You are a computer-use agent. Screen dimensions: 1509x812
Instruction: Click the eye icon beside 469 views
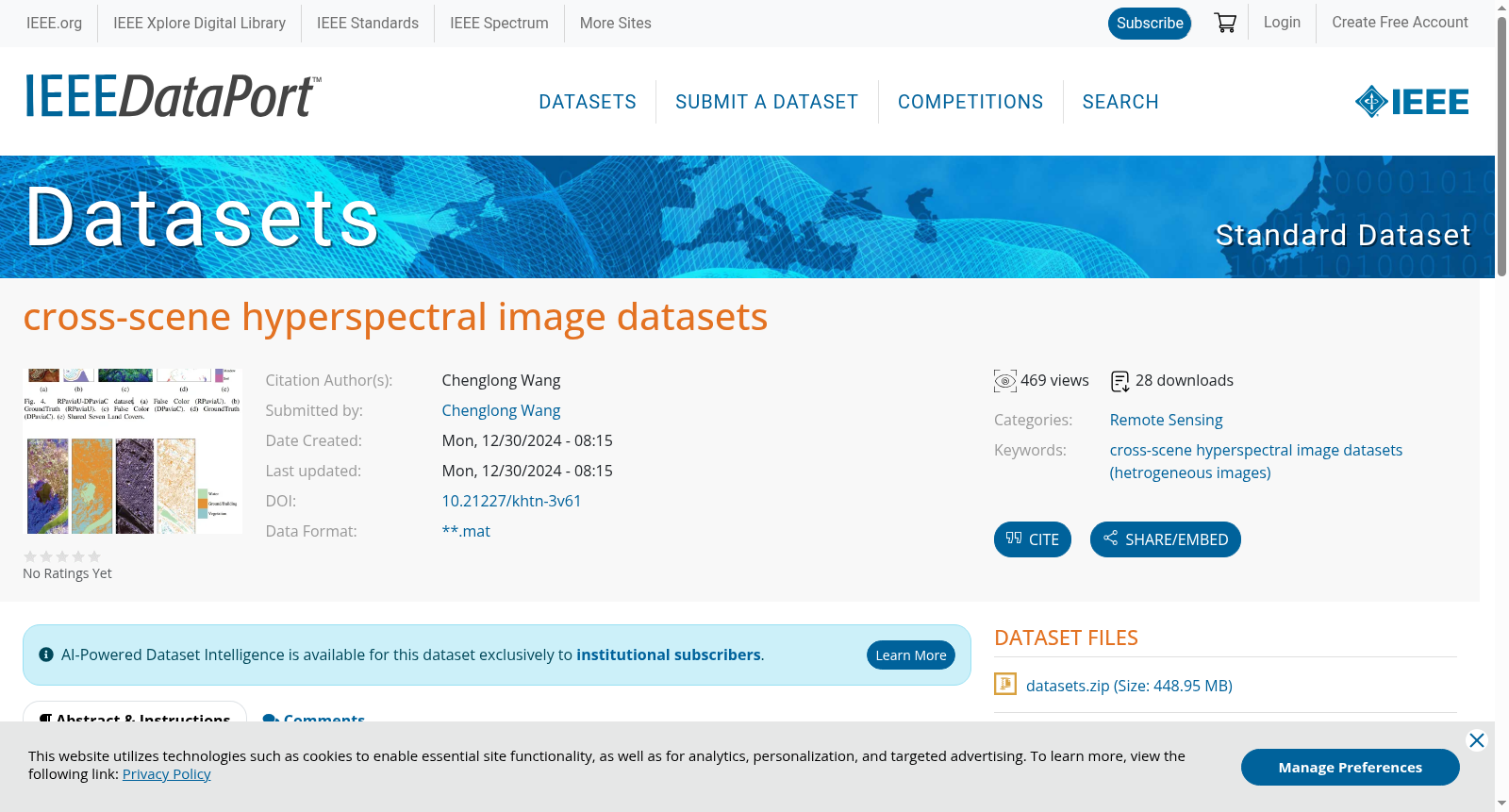click(1005, 381)
